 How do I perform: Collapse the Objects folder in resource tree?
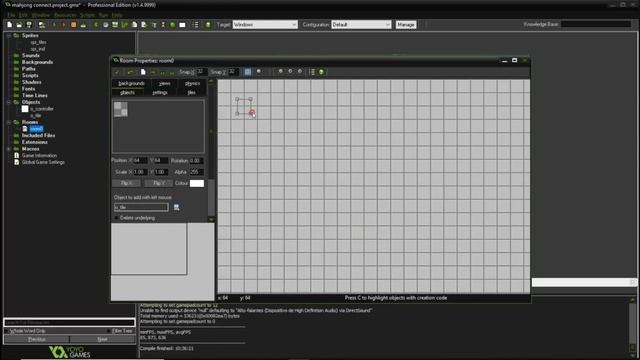pyautogui.click(x=9, y=102)
